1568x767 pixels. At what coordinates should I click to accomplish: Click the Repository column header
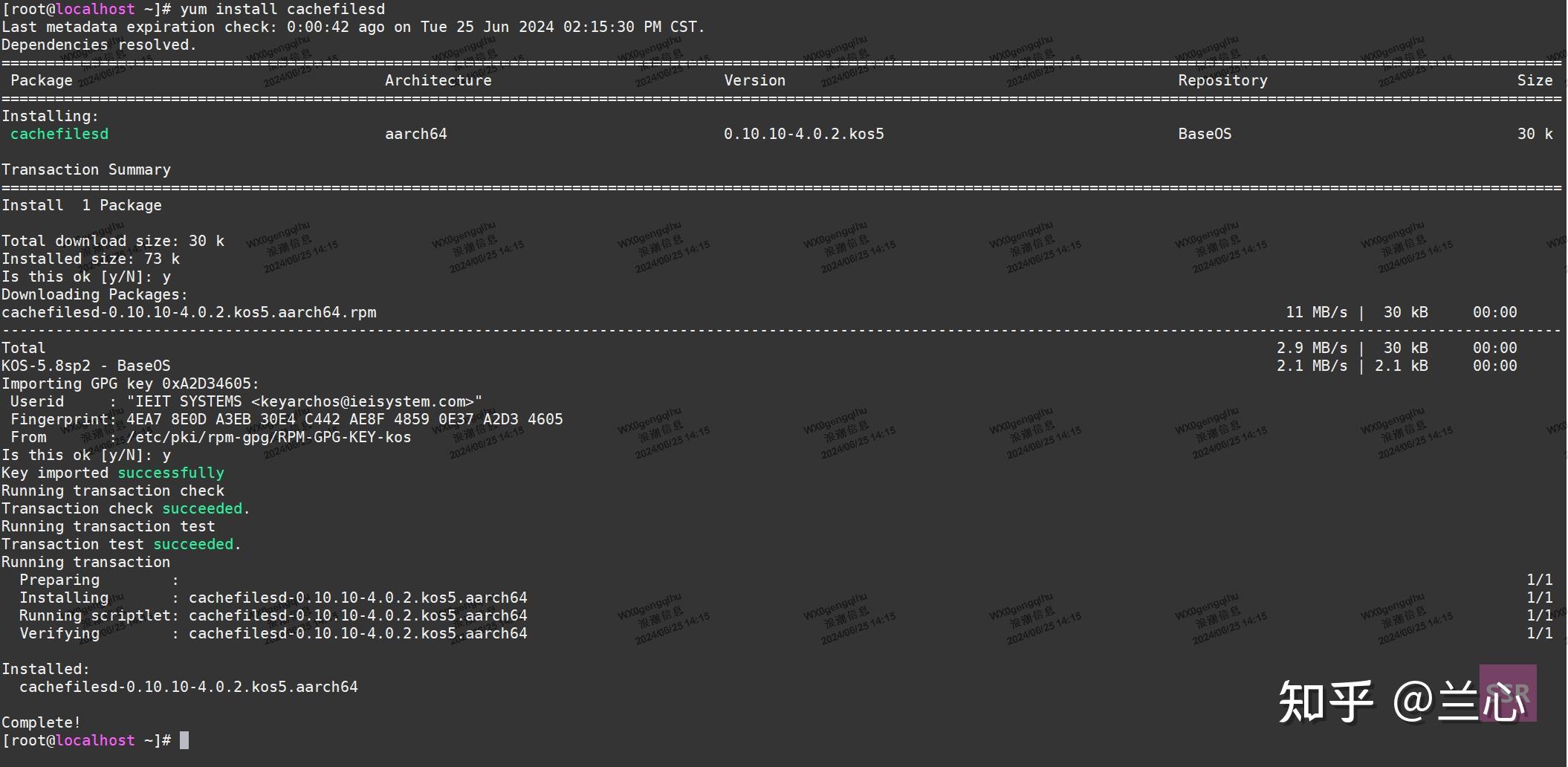pyautogui.click(x=1221, y=80)
